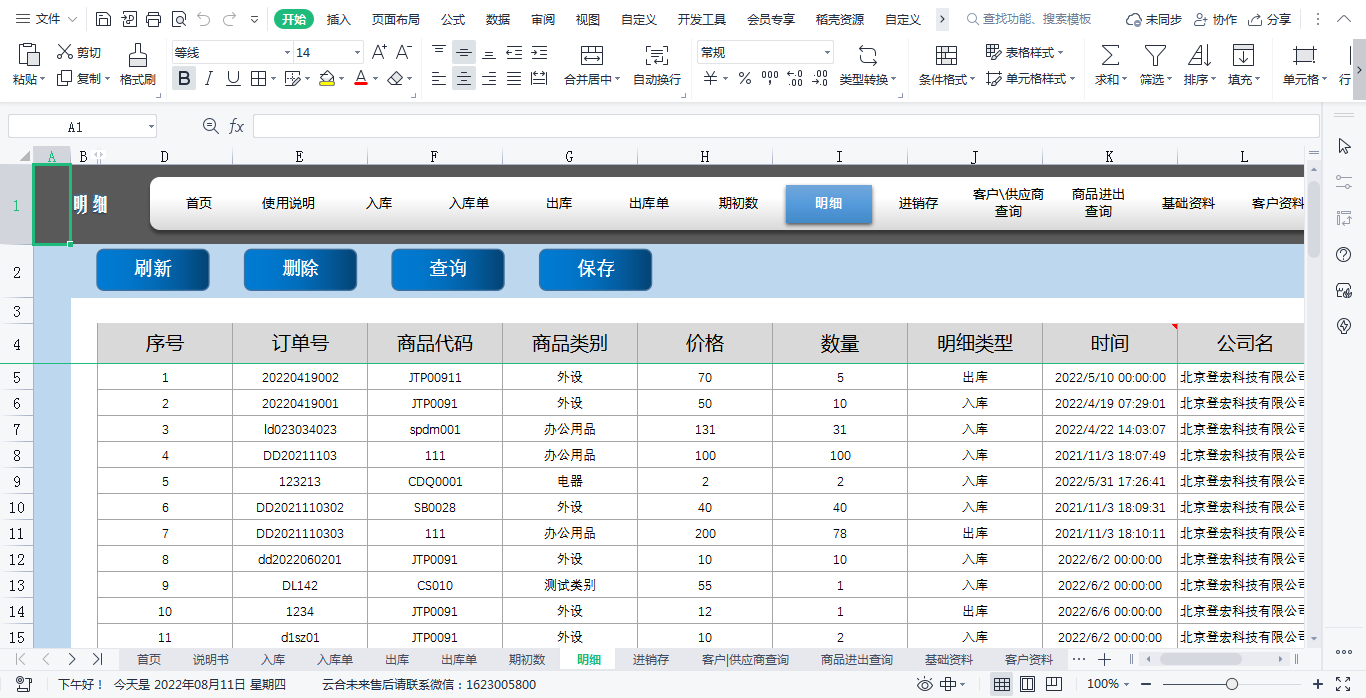Click the Merge and Center (合并居中) icon
Image resolution: width=1366 pixels, height=698 pixels.
592,56
